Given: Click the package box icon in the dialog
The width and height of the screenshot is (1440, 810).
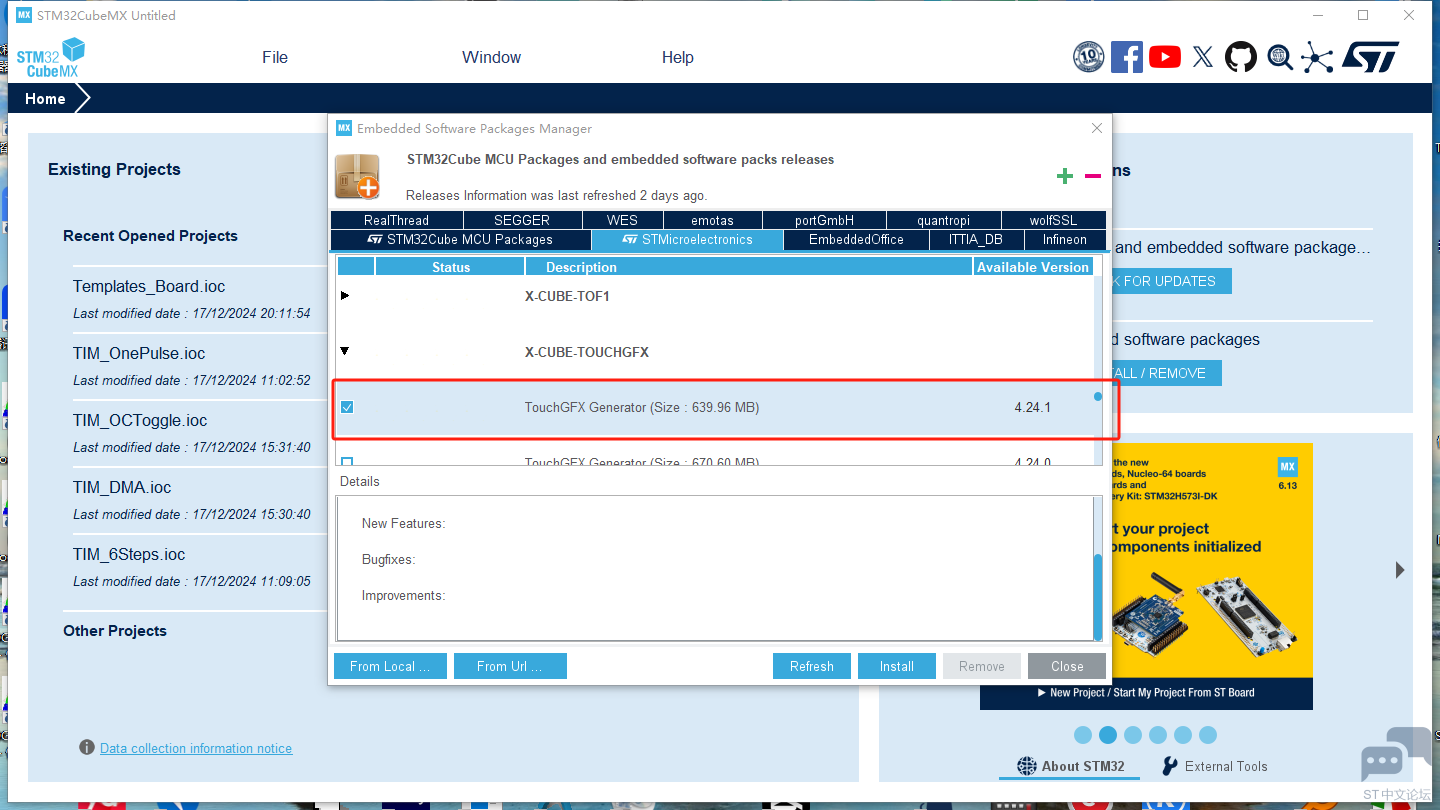Looking at the screenshot, I should pyautogui.click(x=358, y=176).
